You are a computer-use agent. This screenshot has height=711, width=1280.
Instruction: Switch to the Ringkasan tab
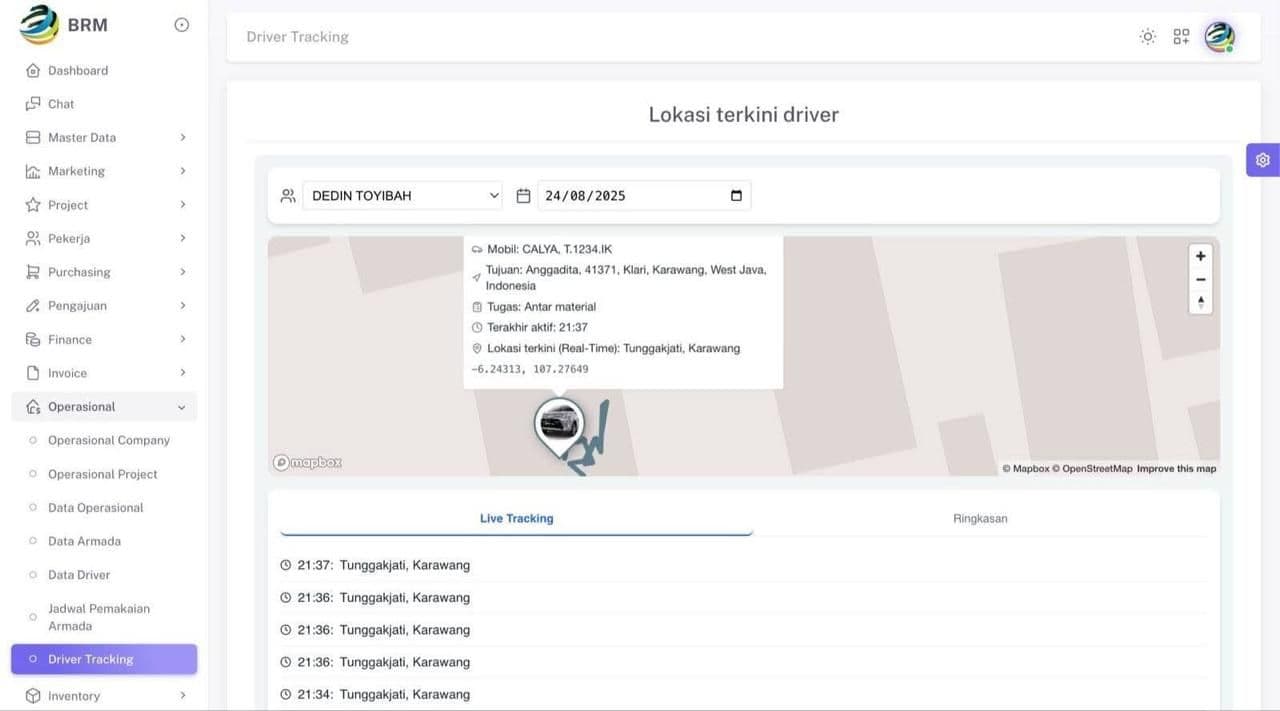[980, 519]
